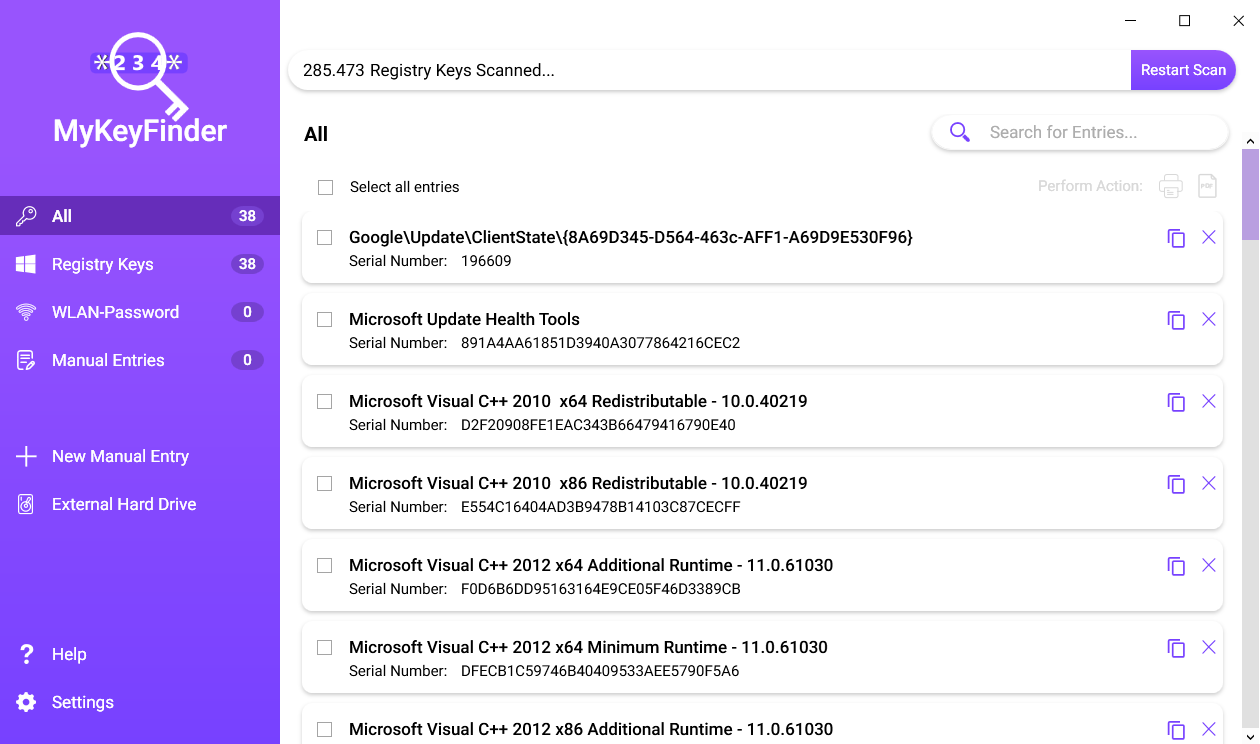Tick the Select all entries checkbox

tap(325, 187)
